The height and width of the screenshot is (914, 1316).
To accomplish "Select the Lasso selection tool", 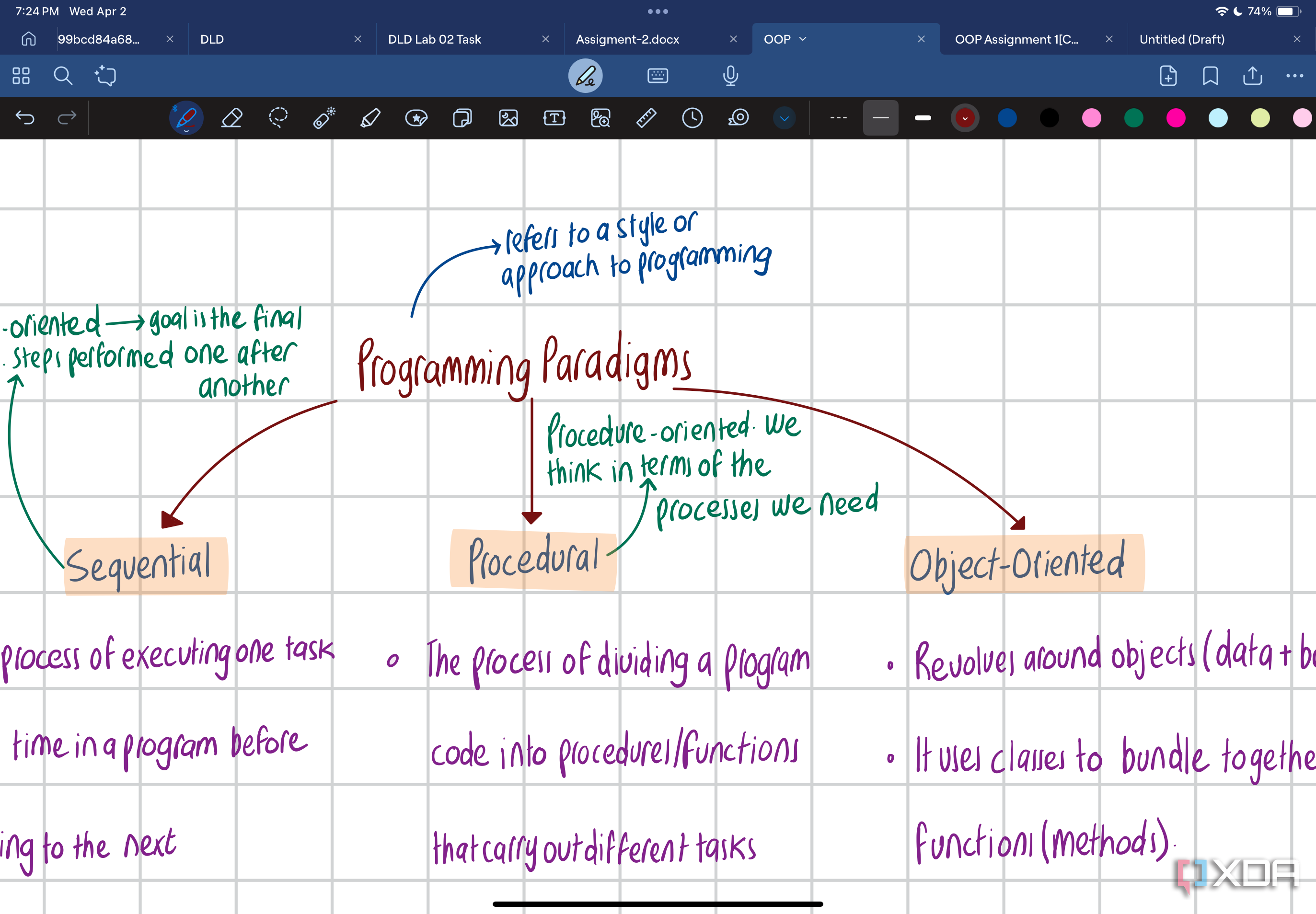I will tap(278, 118).
